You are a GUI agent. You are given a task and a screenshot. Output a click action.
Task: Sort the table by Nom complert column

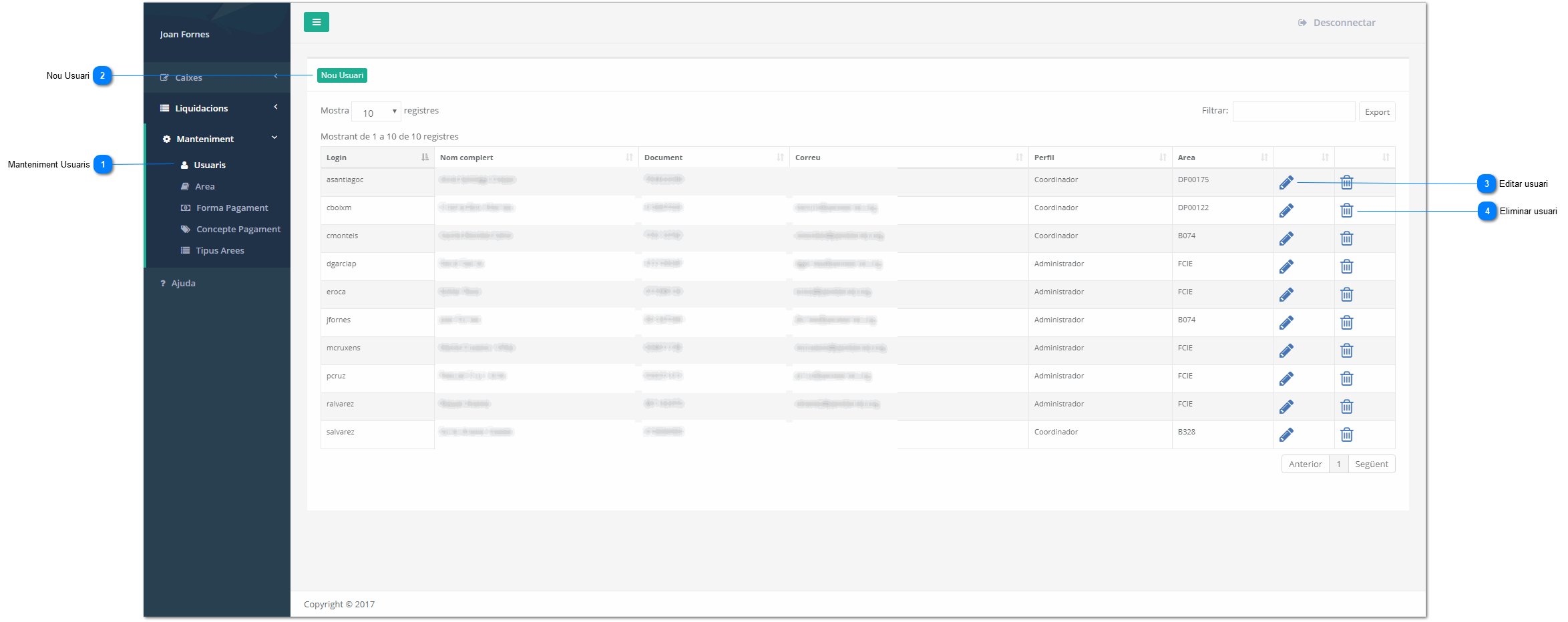coord(536,158)
